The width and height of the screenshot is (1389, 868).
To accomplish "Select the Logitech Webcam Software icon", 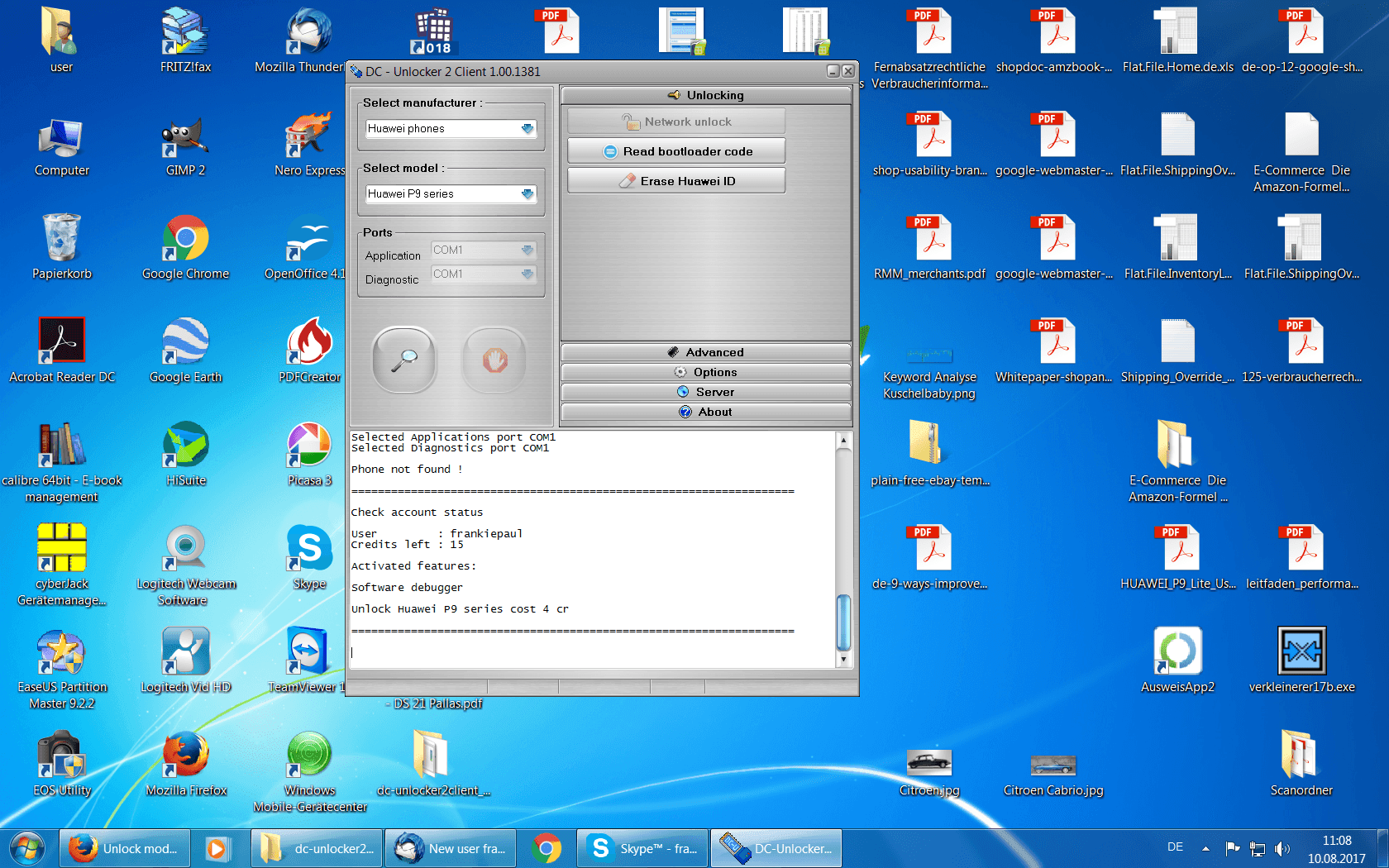I will pos(185,566).
